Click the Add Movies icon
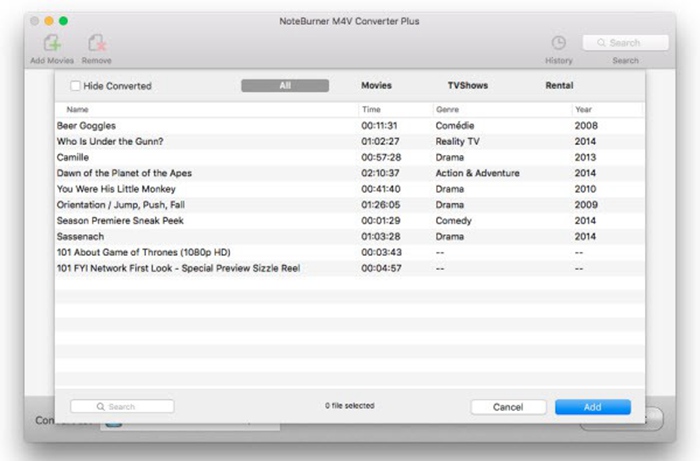This screenshot has width=700, height=461. pos(52,43)
